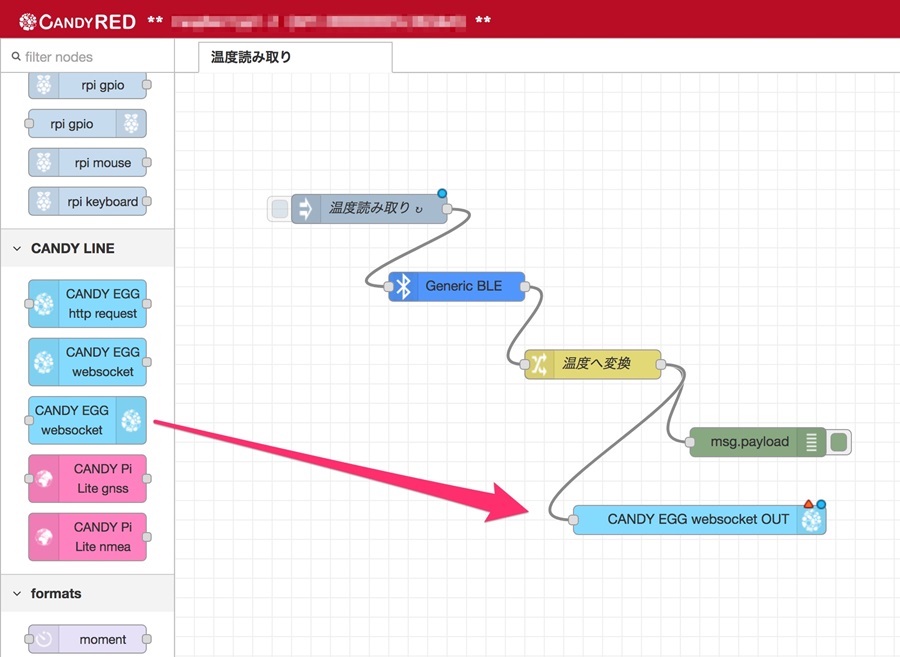Select the rpi keyboard palette node
This screenshot has width=900, height=657.
(x=87, y=201)
